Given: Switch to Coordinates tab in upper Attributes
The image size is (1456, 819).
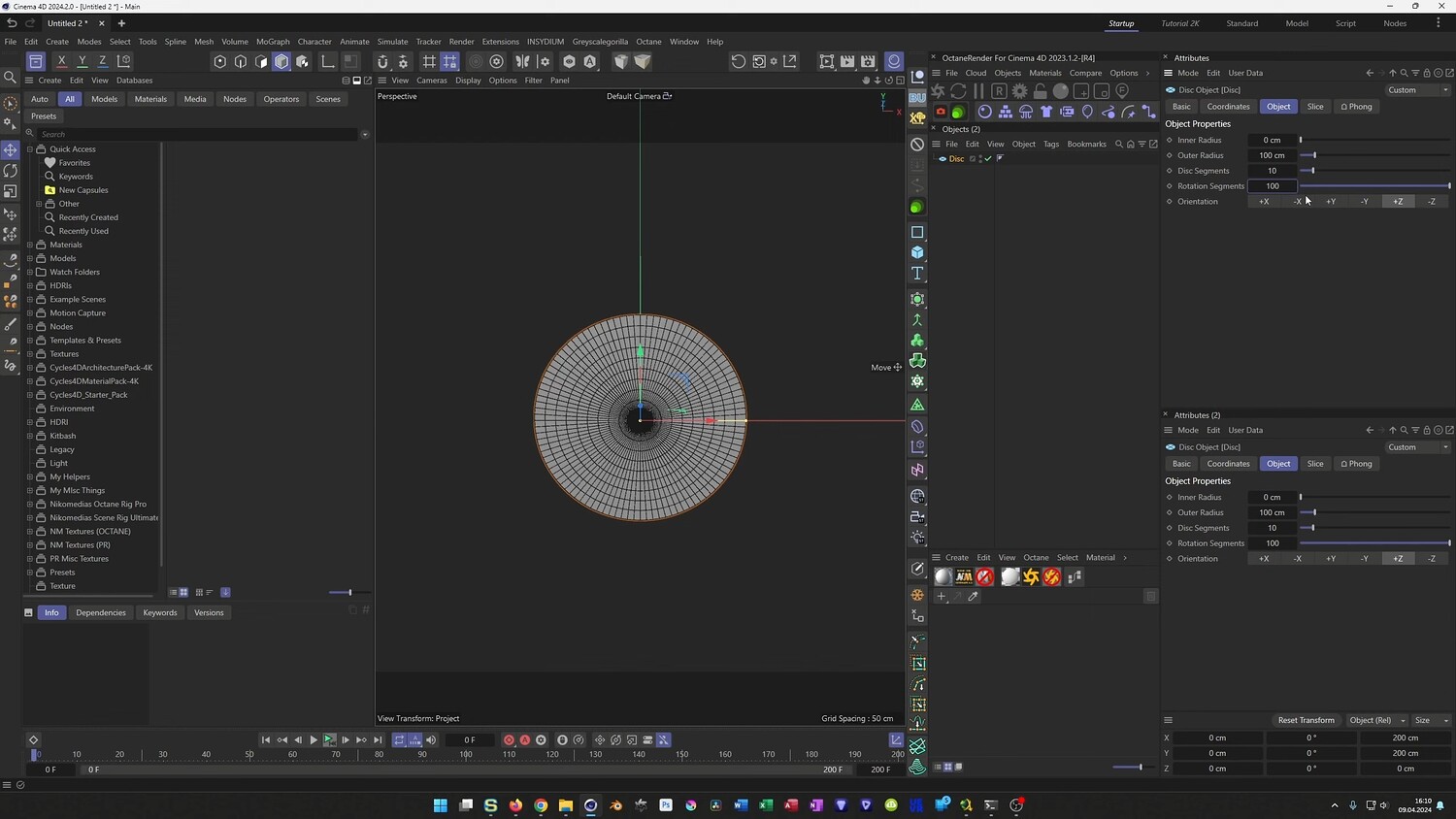Looking at the screenshot, I should [x=1228, y=107].
